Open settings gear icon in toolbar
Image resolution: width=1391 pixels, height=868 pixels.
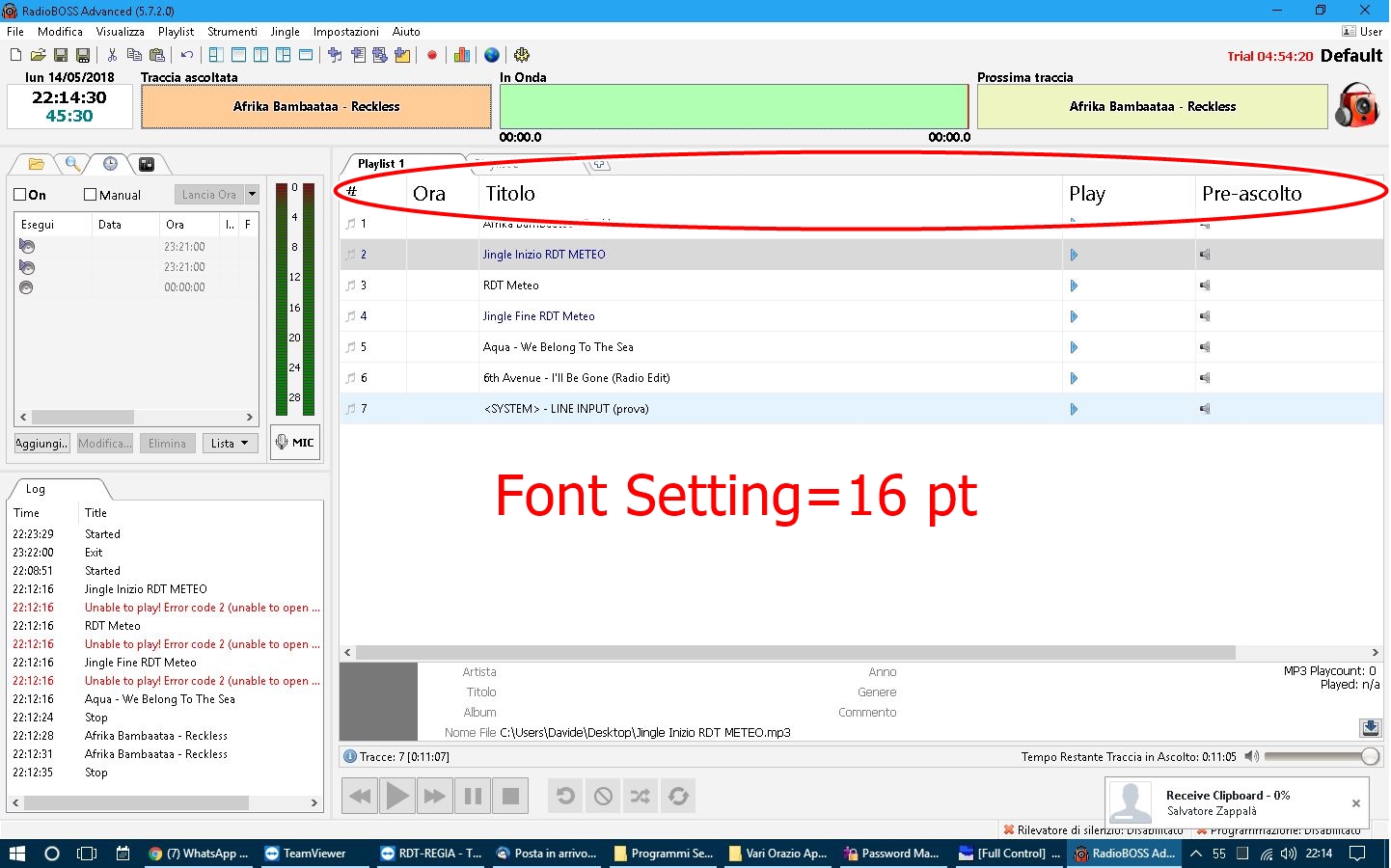coord(522,55)
